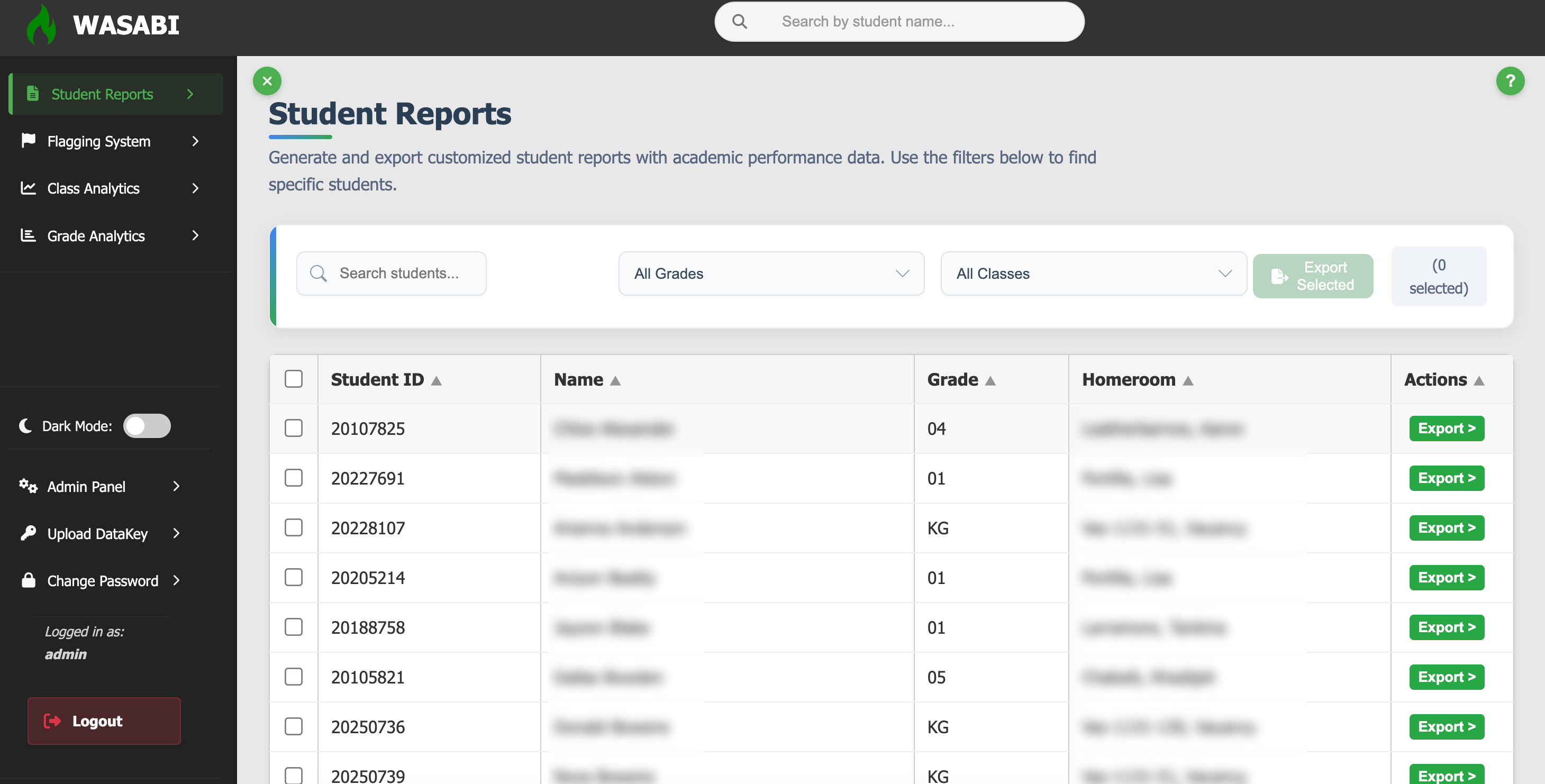This screenshot has width=1545, height=784.
Task: Select the checkbox for student 20228107
Action: (293, 528)
